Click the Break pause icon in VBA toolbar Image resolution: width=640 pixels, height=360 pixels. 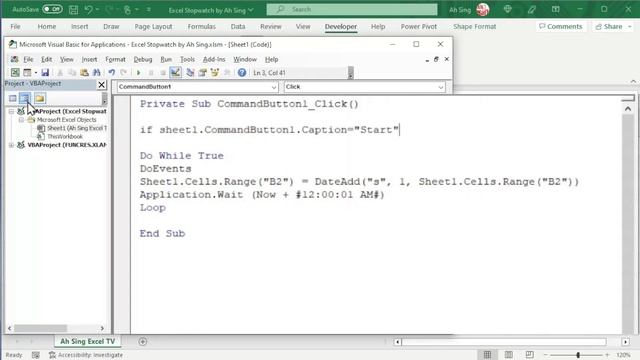pyautogui.click(x=151, y=73)
